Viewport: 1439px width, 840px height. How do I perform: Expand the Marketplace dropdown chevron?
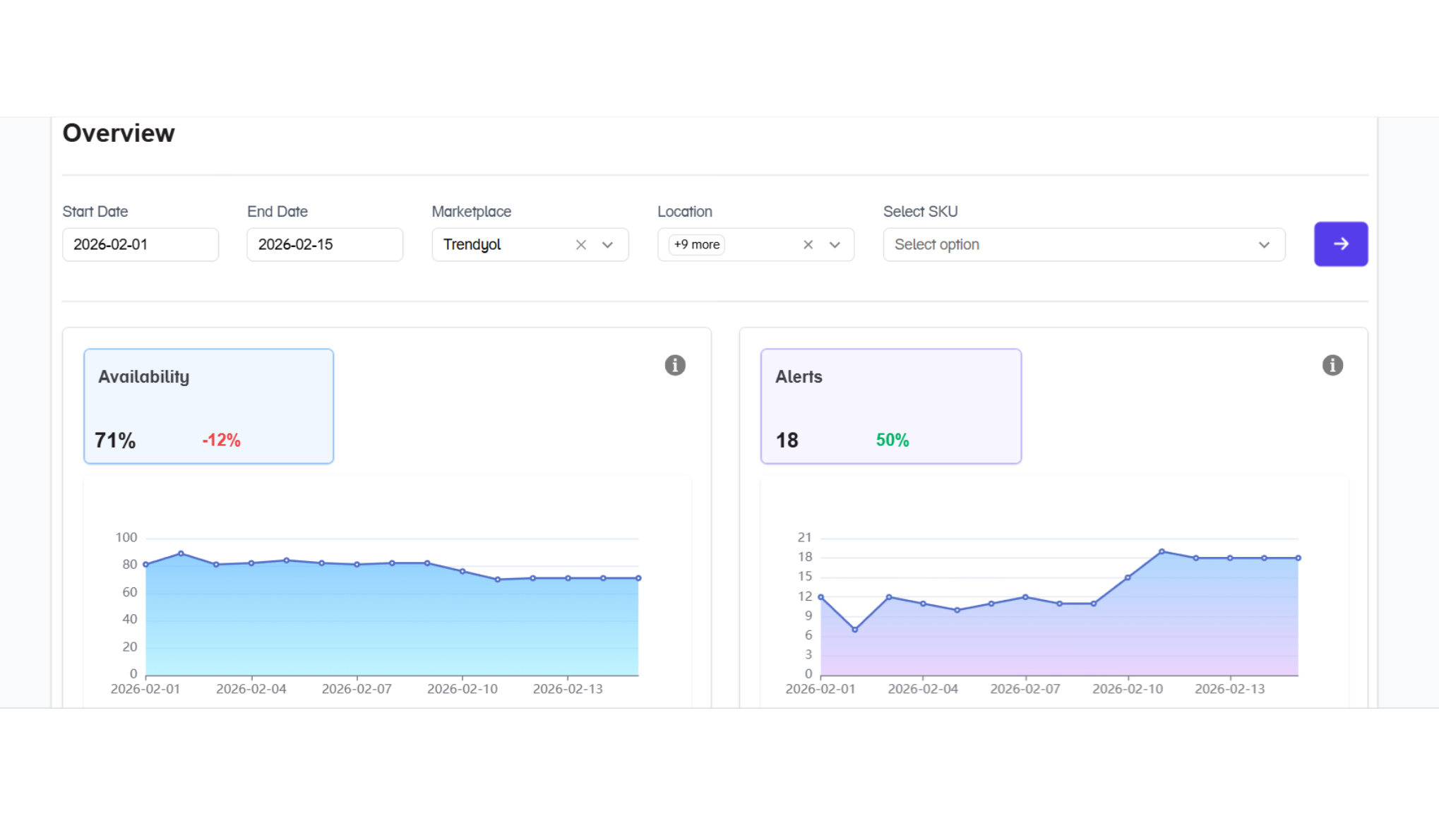(x=607, y=244)
